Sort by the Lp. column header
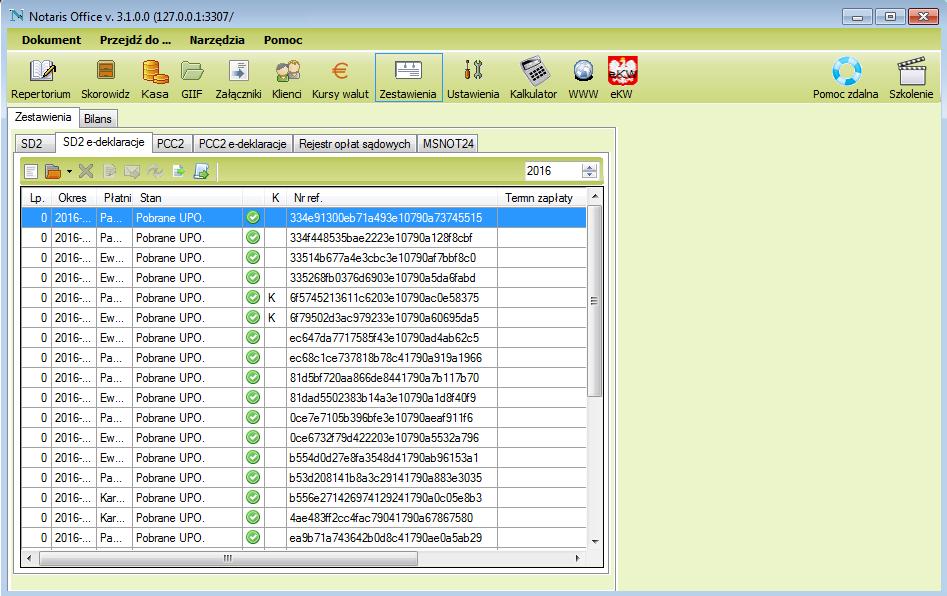The height and width of the screenshot is (596, 947). (37, 197)
